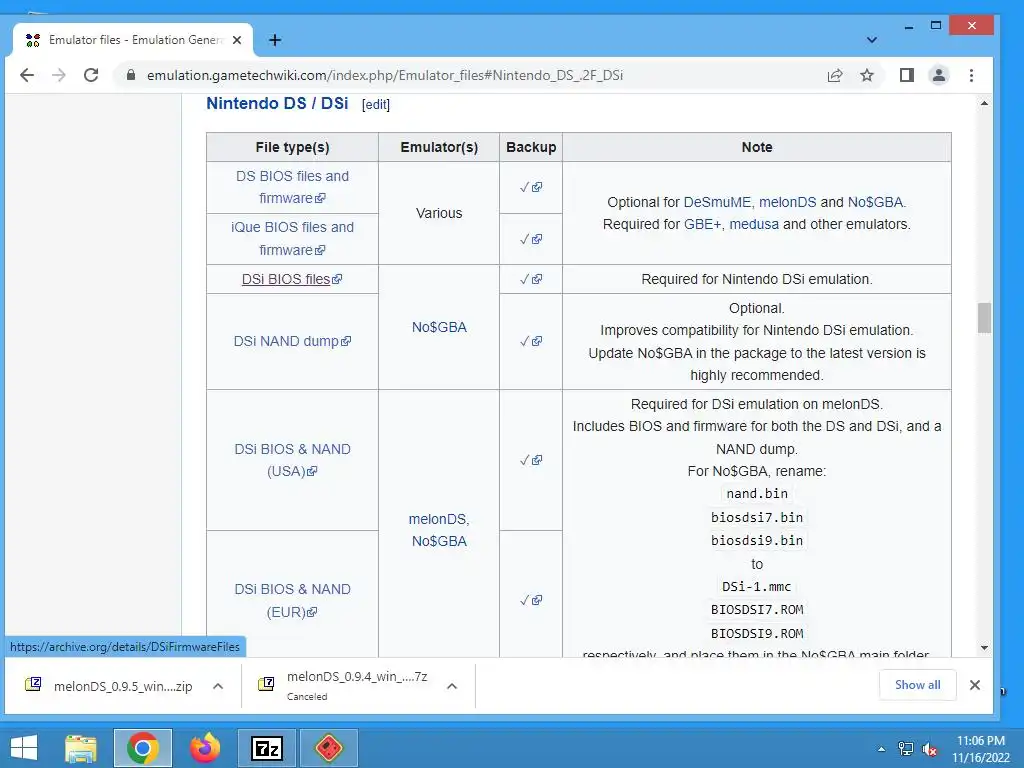Open the Chrome profile avatar
Image resolution: width=1024 pixels, height=768 pixels.
(938, 75)
